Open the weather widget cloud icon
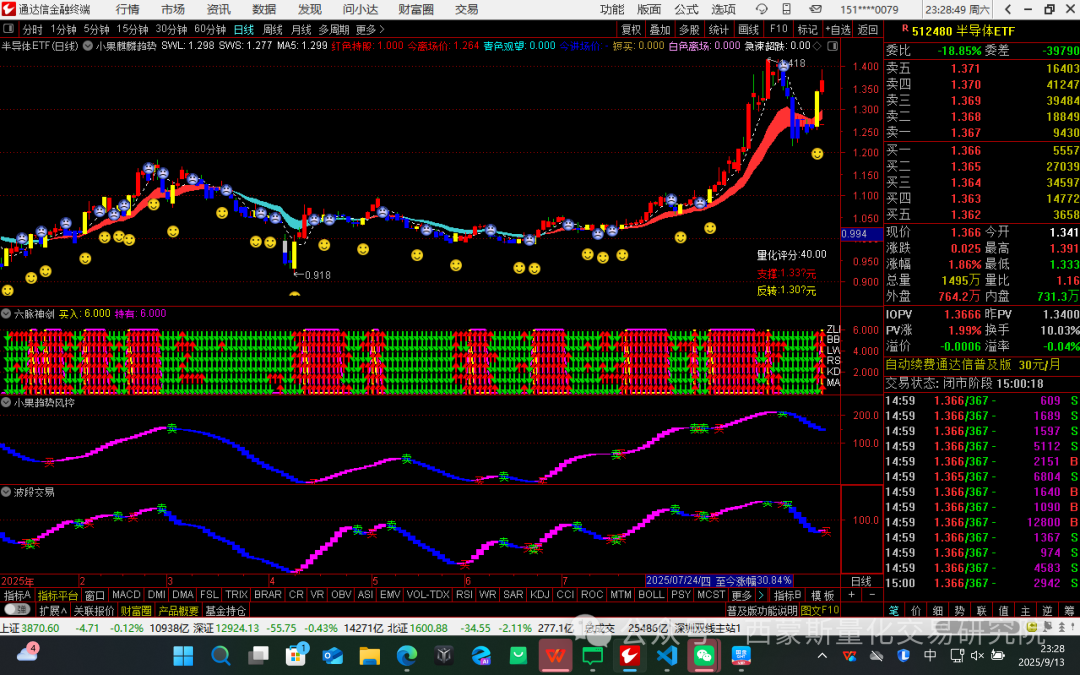Image resolution: width=1080 pixels, height=675 pixels. 27,654
